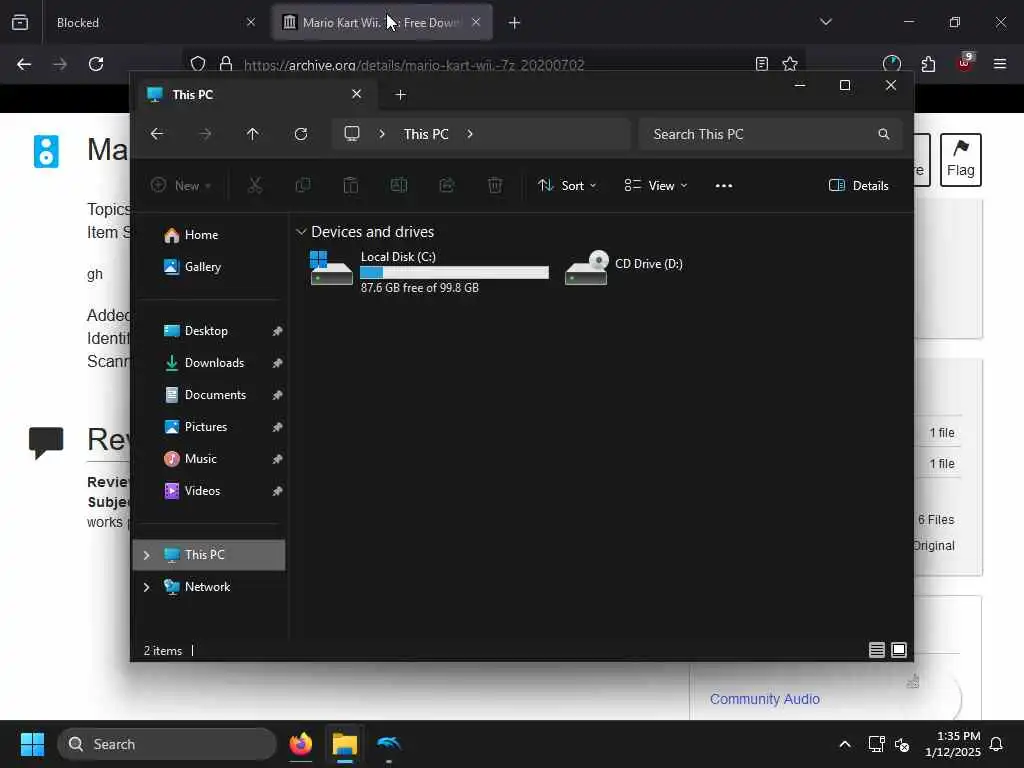Screen dimensions: 1024x768
Task: Click the Rename icon in Explorer toolbar
Action: [x=399, y=185]
